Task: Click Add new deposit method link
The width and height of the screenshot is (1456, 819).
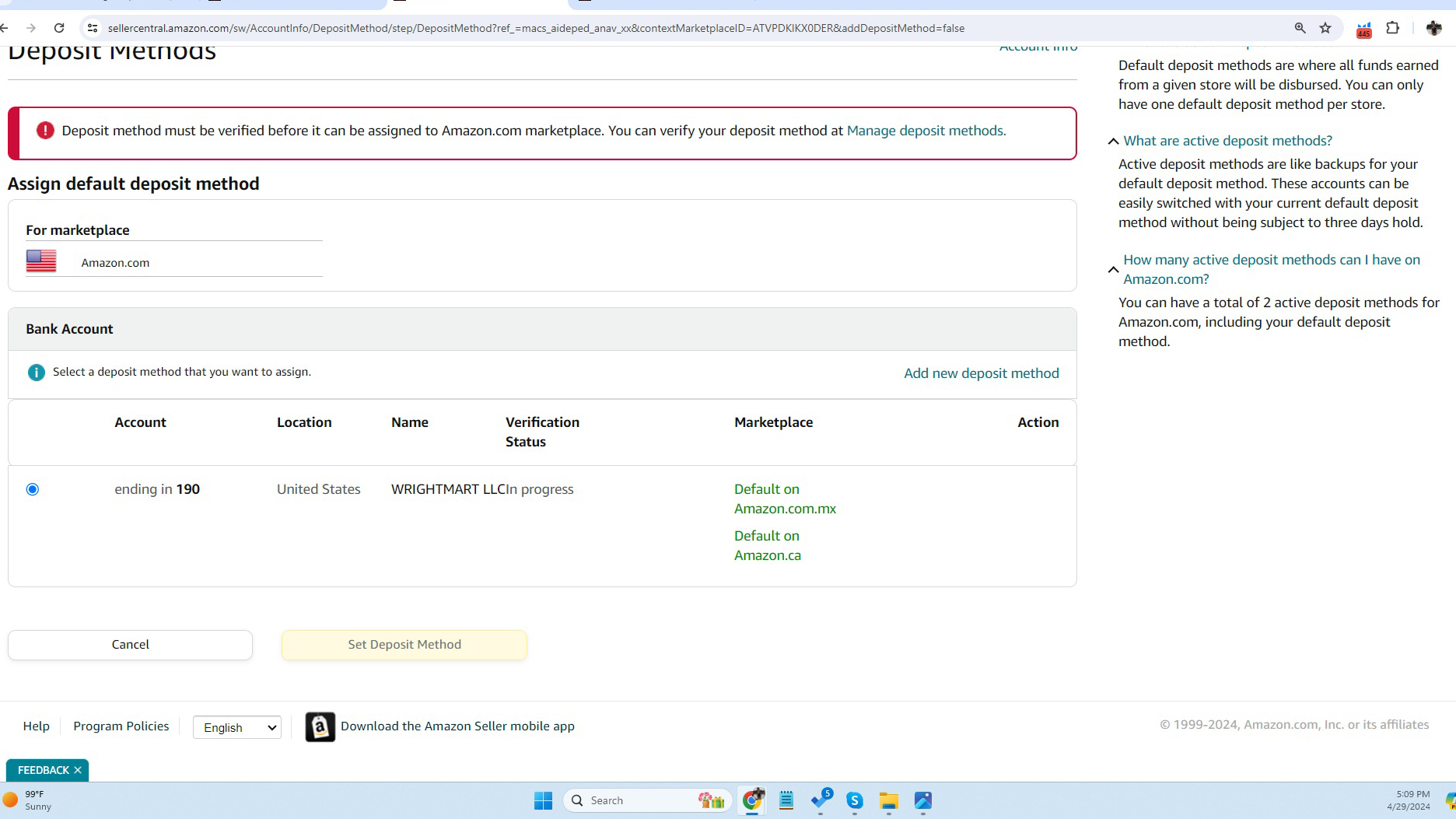Action: tap(982, 373)
